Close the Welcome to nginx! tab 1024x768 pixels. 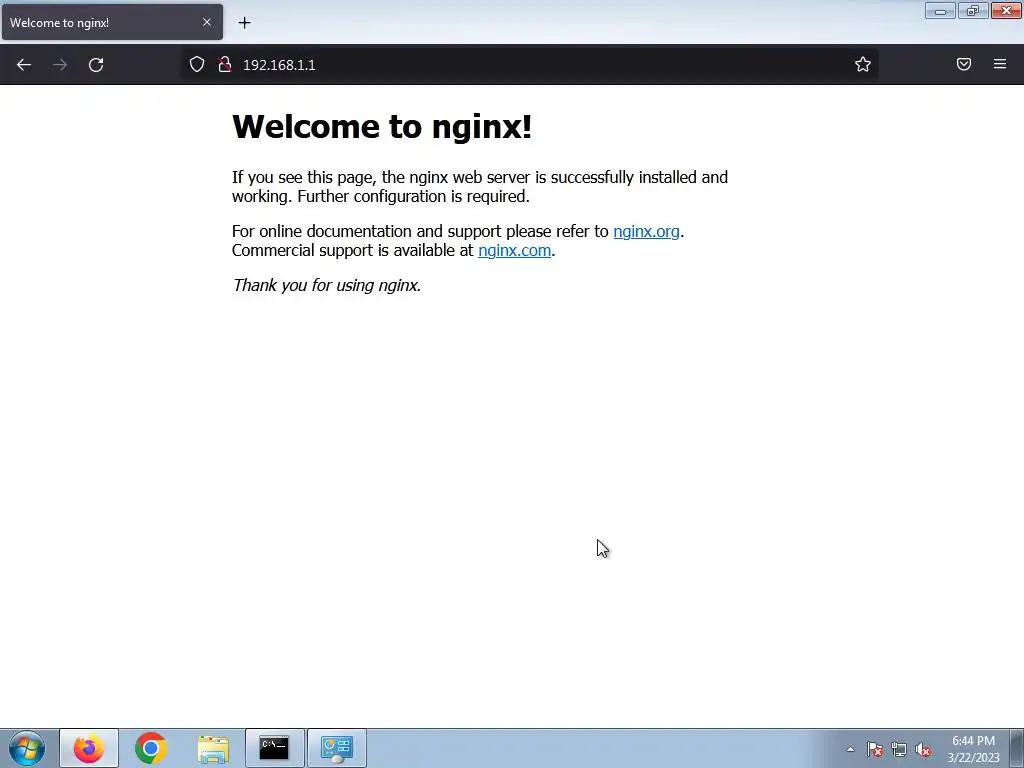[206, 22]
